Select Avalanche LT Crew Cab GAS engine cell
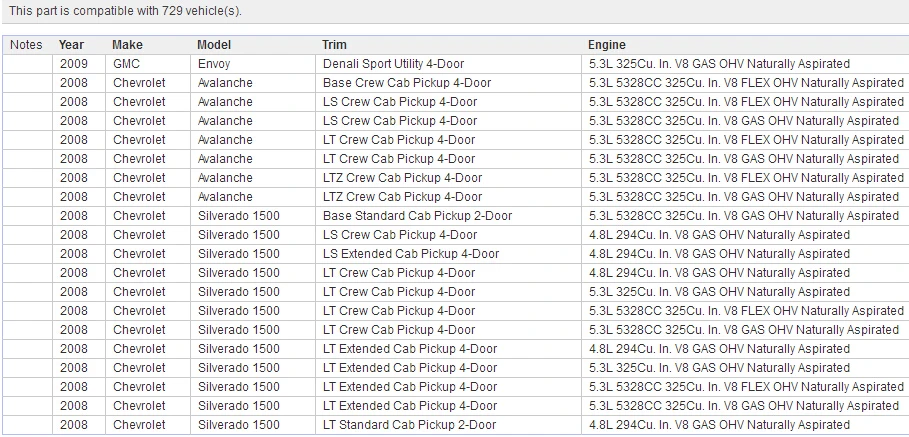The image size is (909, 437). point(744,159)
